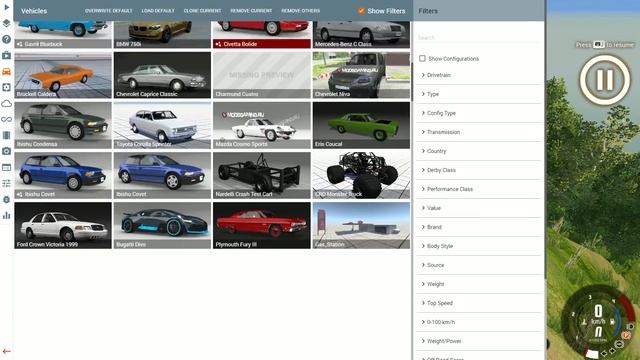Click Overwrite Default in the header
Screen dimensions: 640x360
[x=109, y=11]
